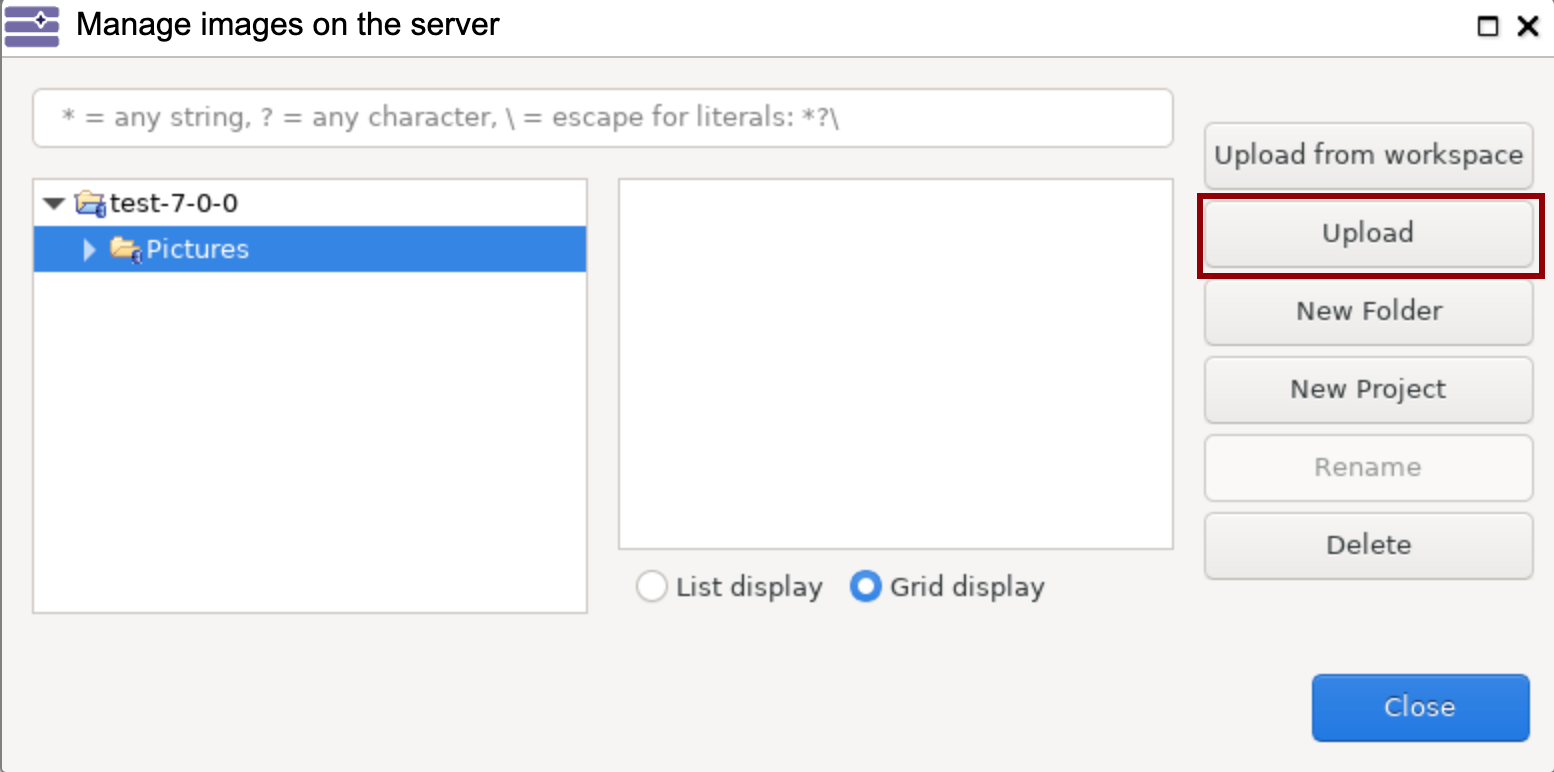This screenshot has height=772, width=1554.
Task: Click the Upload button
Action: click(1368, 233)
